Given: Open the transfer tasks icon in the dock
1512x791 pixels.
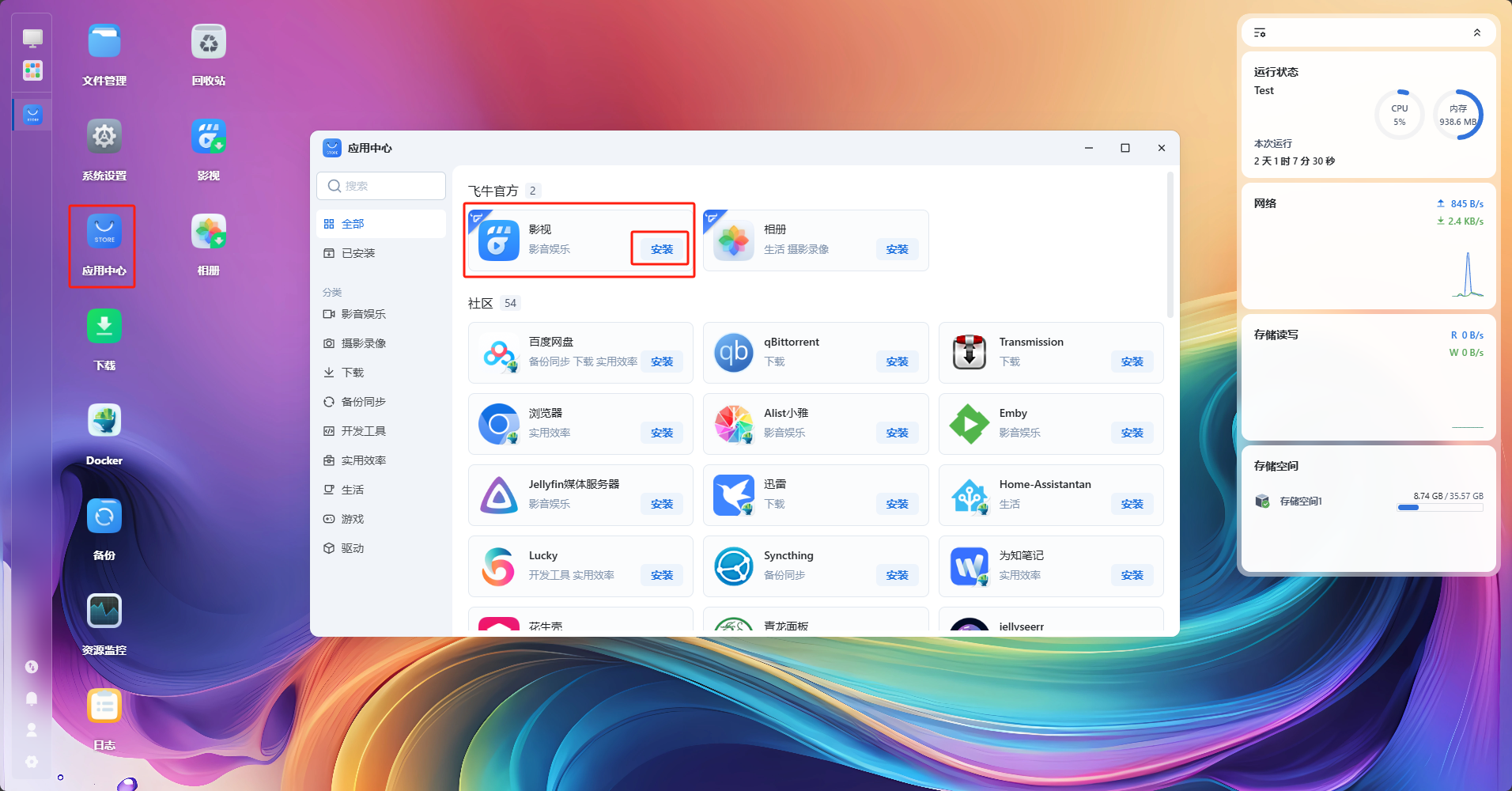Looking at the screenshot, I should click(32, 667).
